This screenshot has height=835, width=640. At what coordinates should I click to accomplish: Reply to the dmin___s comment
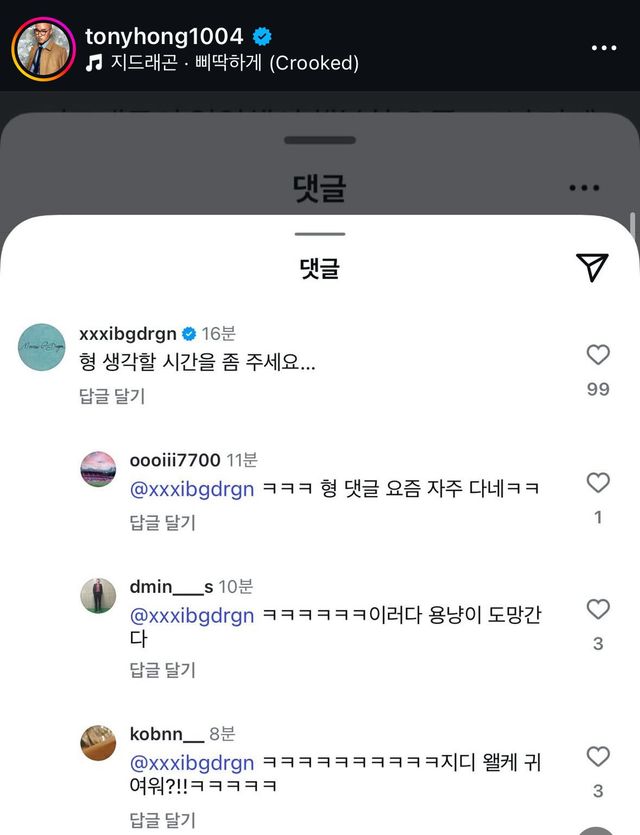163,670
